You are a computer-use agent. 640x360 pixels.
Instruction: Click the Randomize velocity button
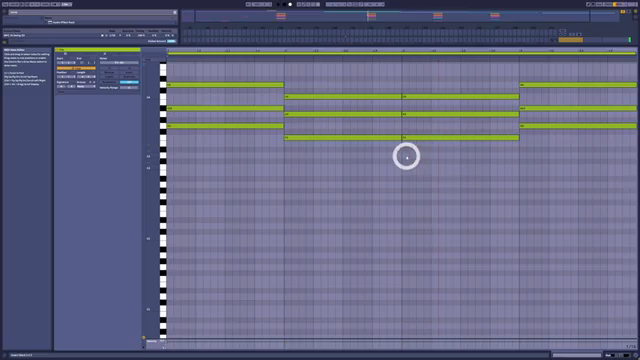tap(109, 82)
